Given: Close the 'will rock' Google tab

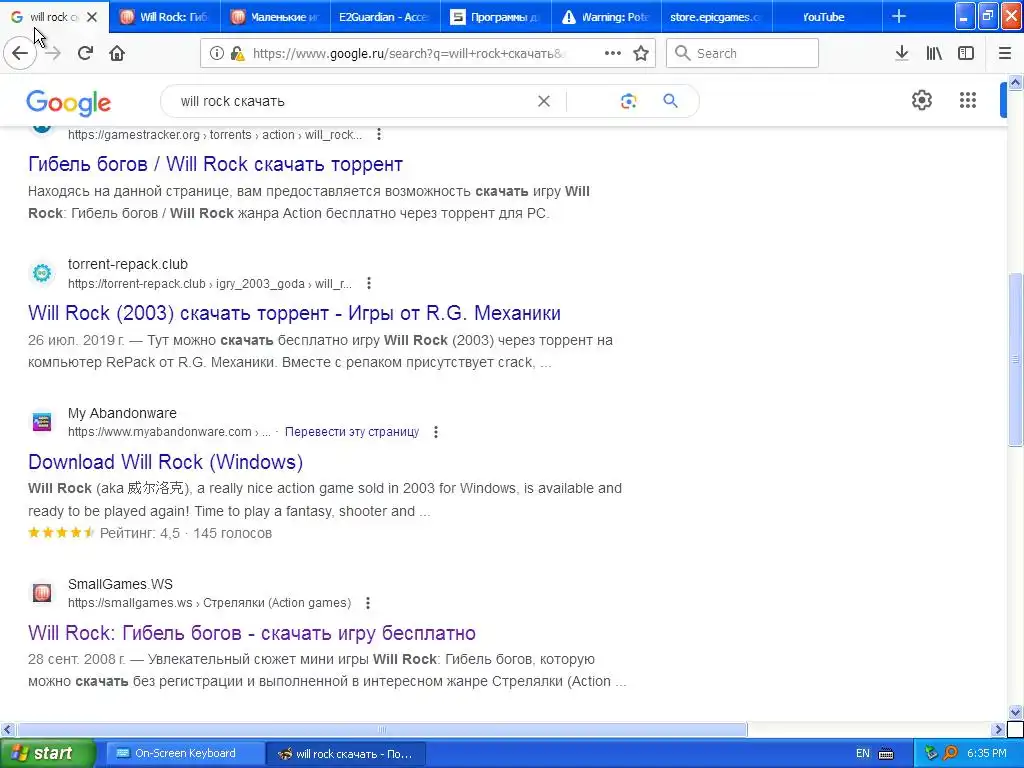Looking at the screenshot, I should pos(92,17).
